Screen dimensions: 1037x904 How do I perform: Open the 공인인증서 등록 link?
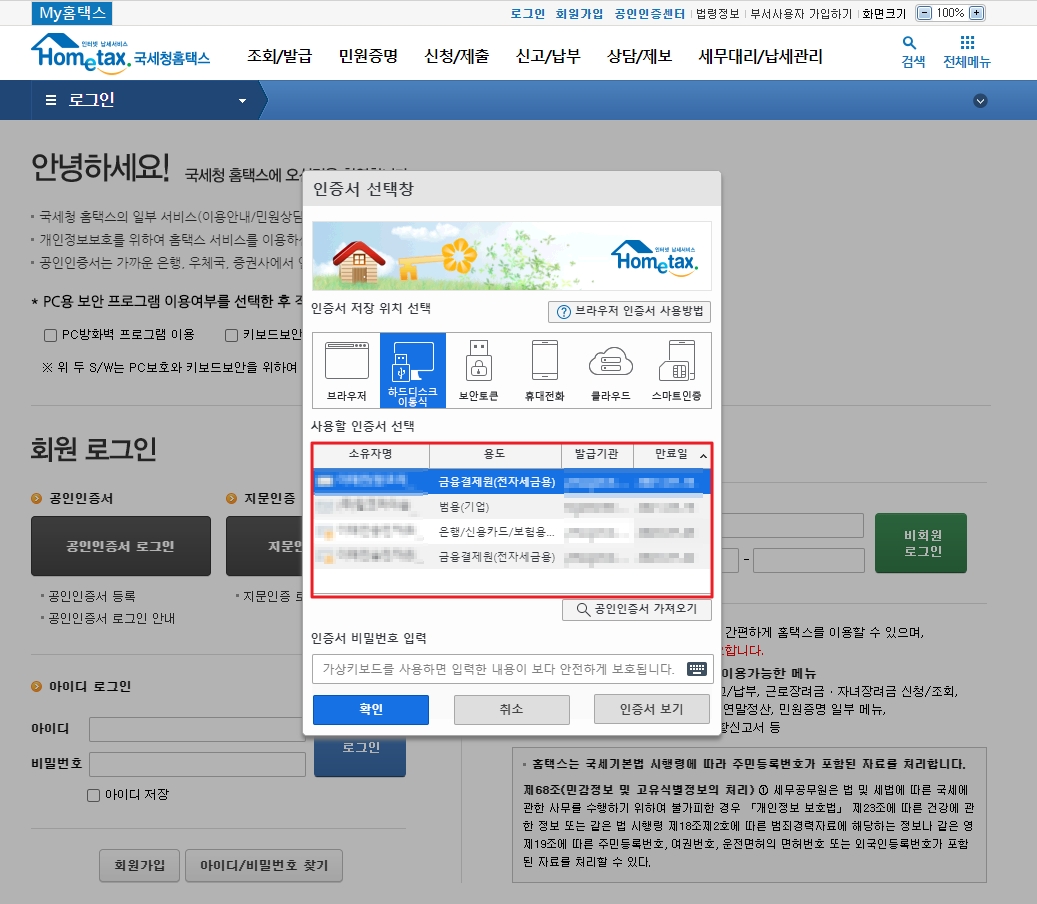tap(92, 596)
